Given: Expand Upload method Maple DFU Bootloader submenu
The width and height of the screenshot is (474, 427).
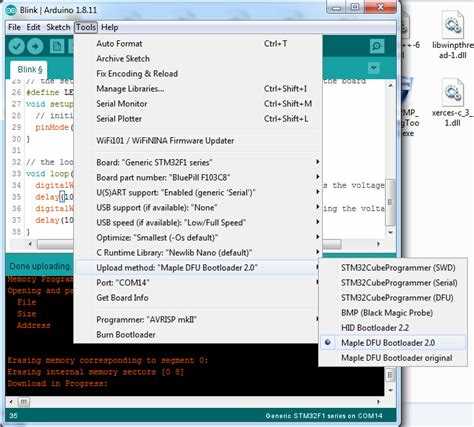Looking at the screenshot, I should (x=198, y=268).
